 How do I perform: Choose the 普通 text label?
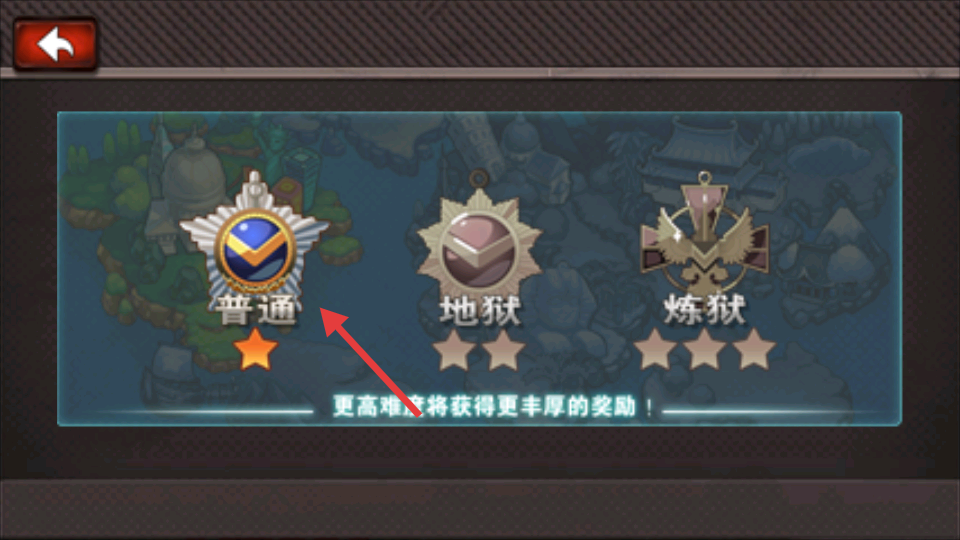(x=256, y=310)
